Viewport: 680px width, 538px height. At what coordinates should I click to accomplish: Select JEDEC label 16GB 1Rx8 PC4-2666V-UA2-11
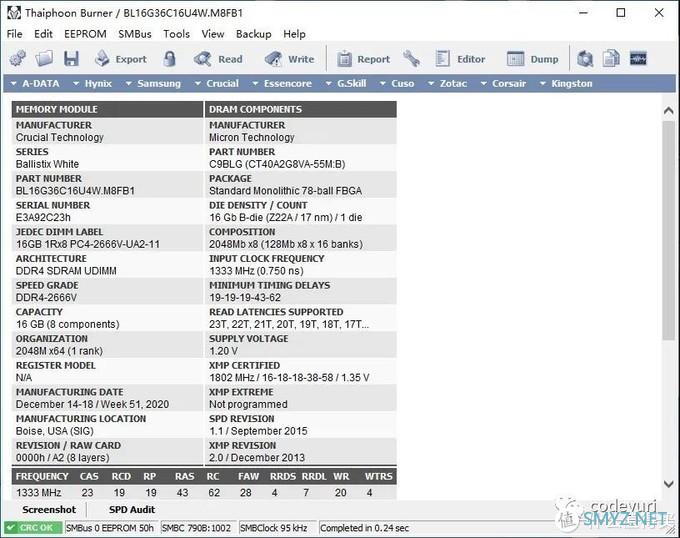tap(88, 244)
